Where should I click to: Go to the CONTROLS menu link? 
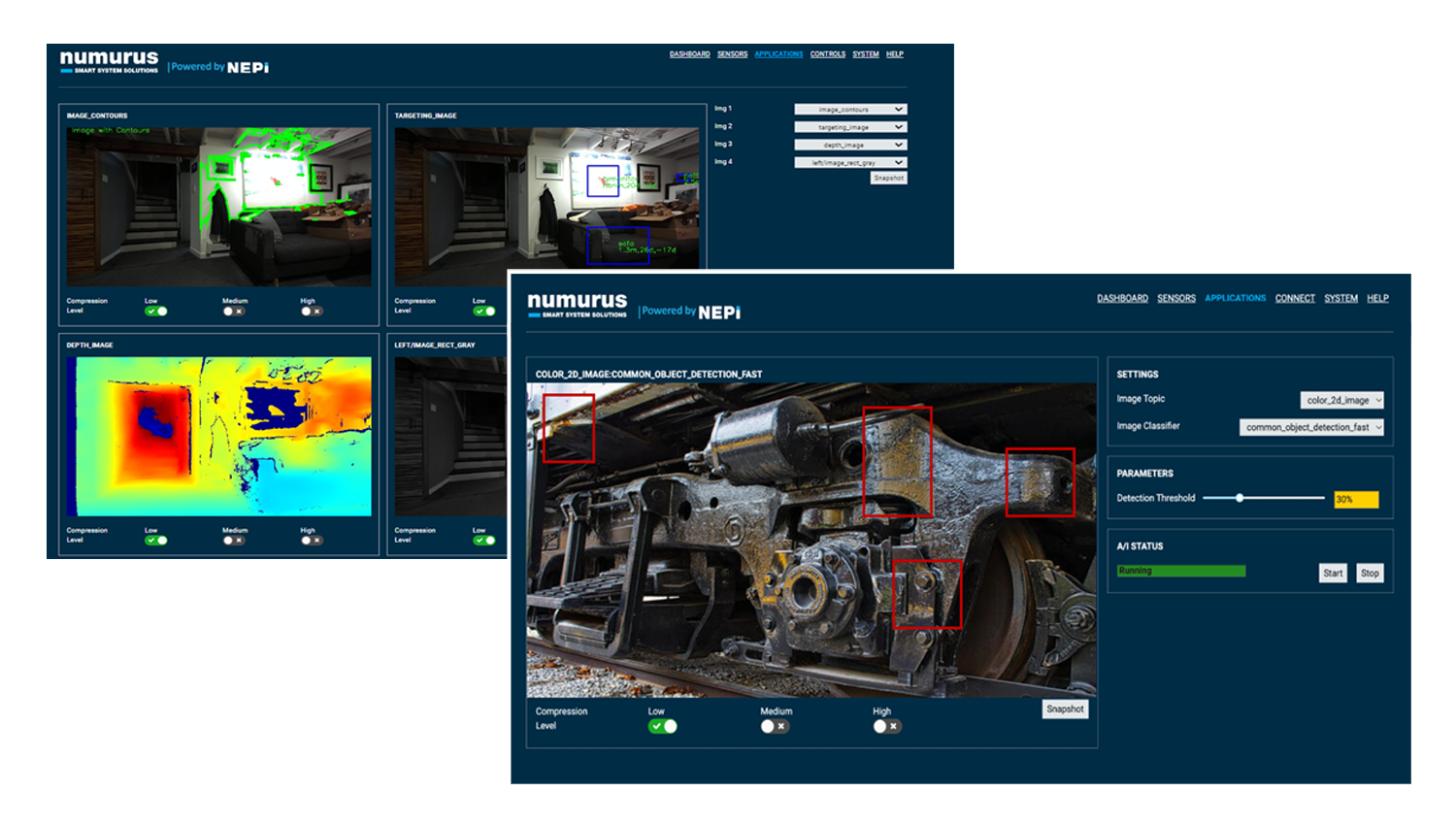(x=827, y=54)
